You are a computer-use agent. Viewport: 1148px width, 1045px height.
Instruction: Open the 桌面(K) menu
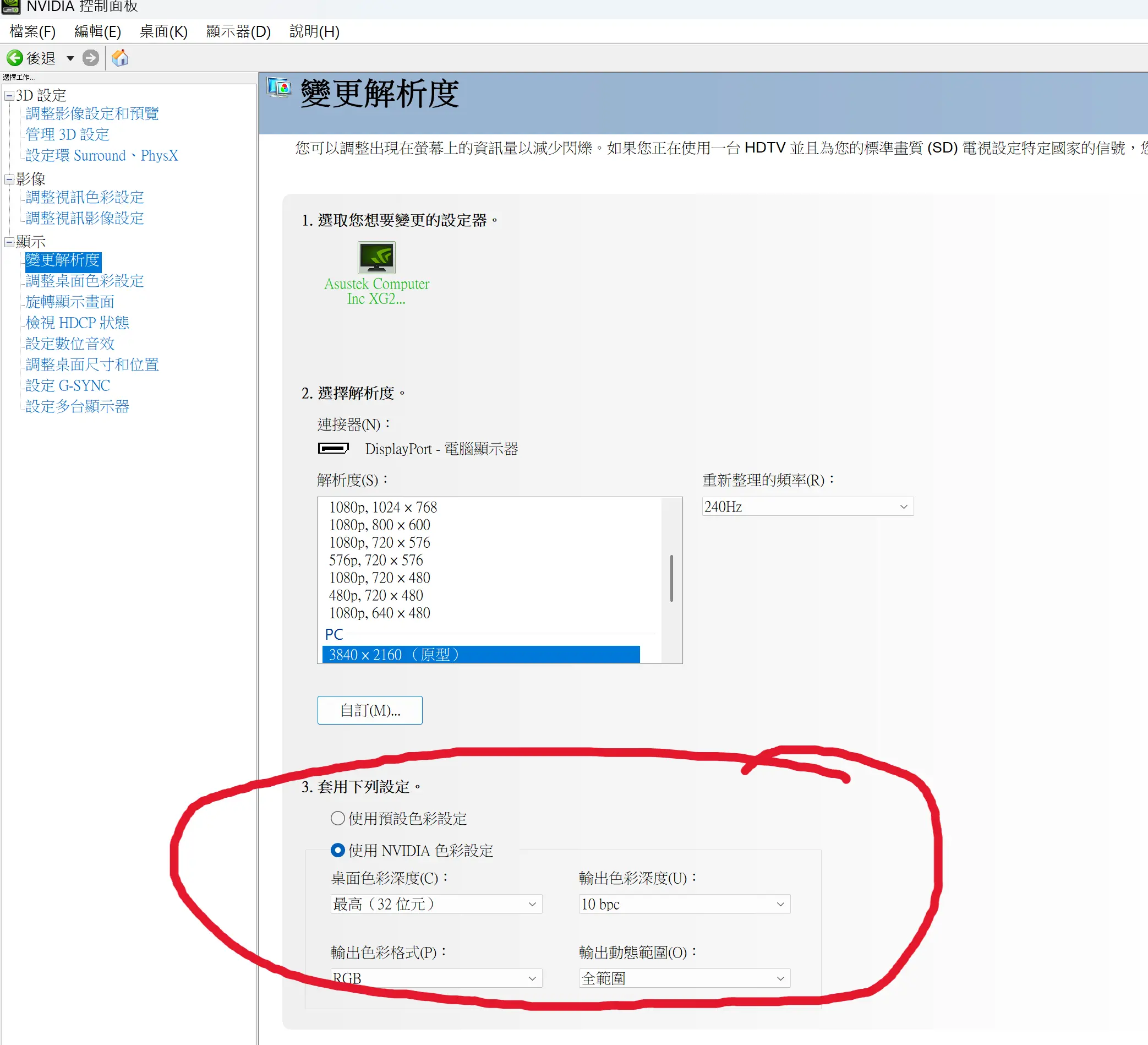(x=164, y=31)
